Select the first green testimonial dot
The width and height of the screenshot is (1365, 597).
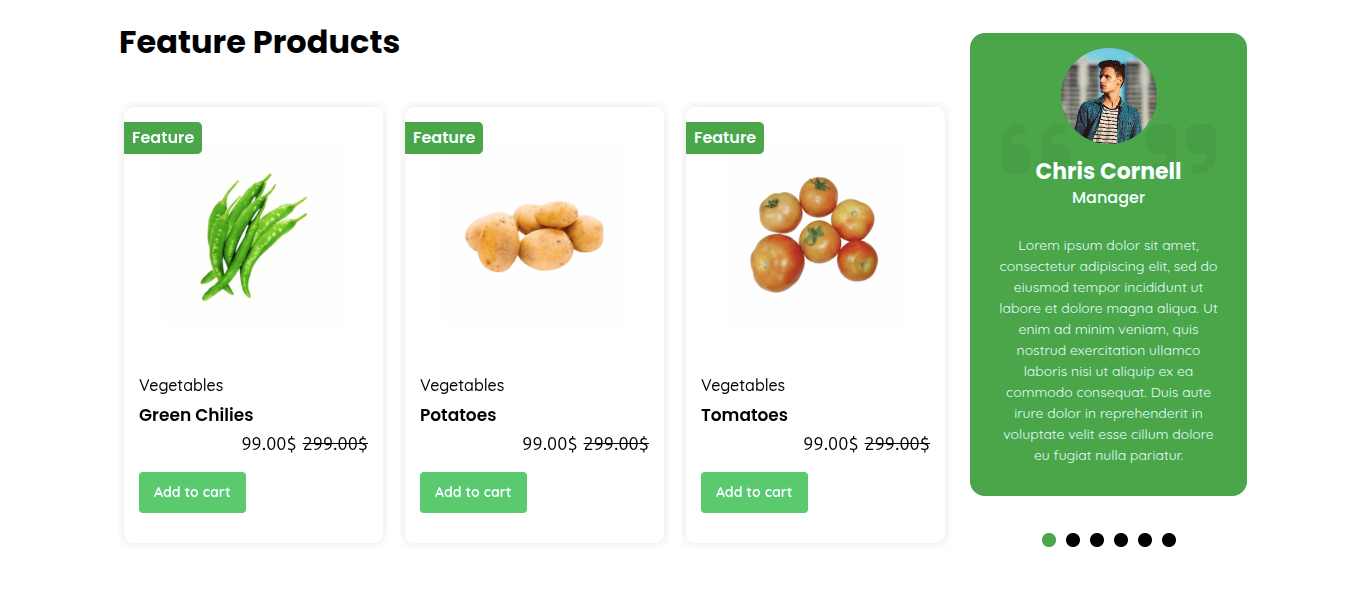click(1049, 540)
